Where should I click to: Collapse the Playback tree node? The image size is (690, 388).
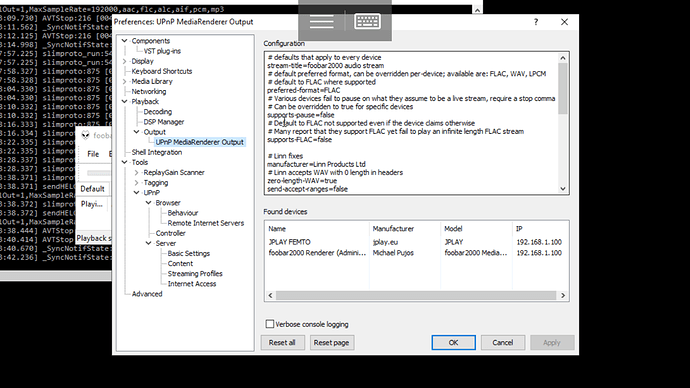pos(125,102)
